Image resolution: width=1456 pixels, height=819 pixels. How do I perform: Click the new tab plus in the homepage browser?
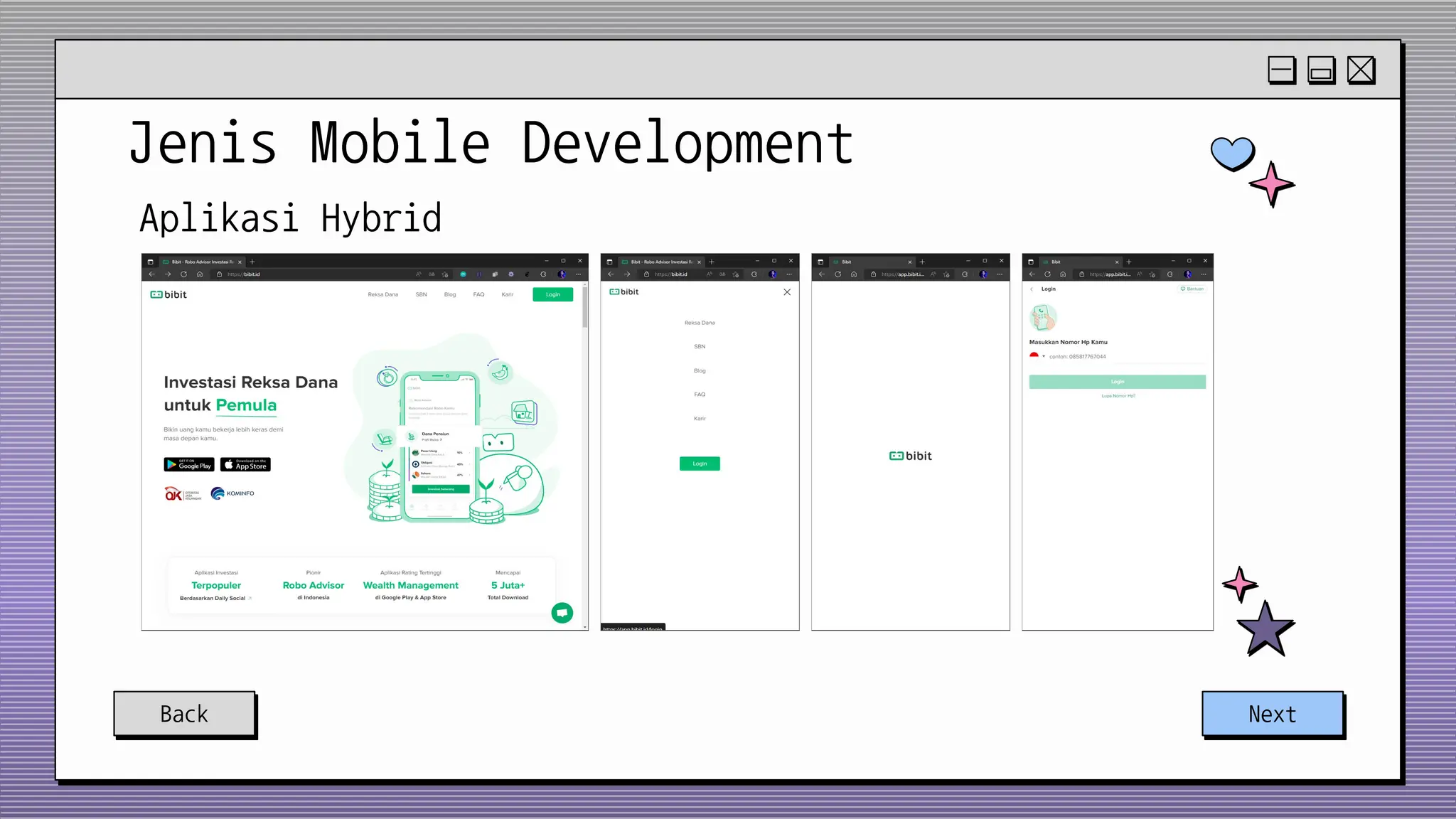coord(252,262)
